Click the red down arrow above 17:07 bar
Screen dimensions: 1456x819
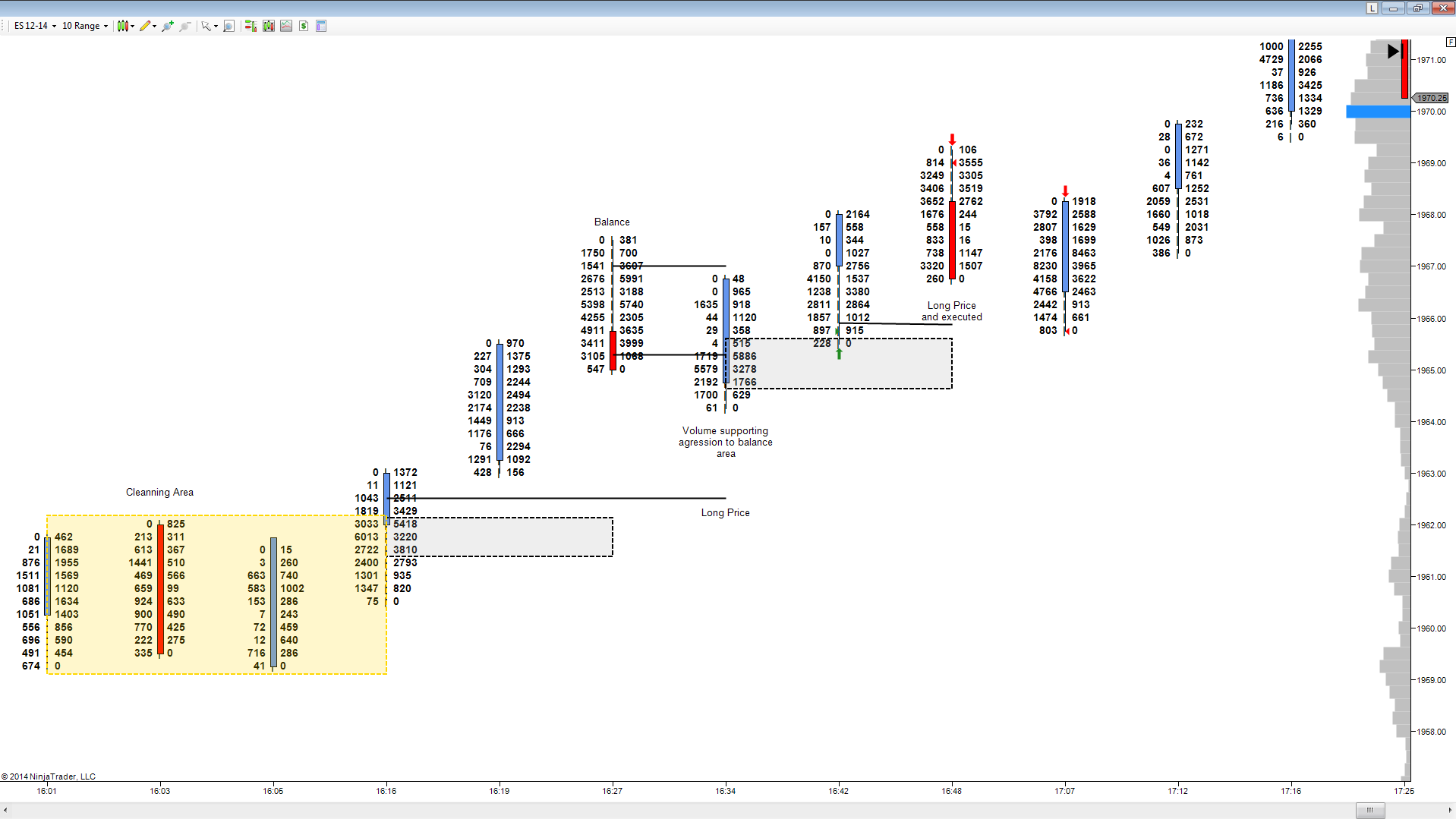(1065, 191)
